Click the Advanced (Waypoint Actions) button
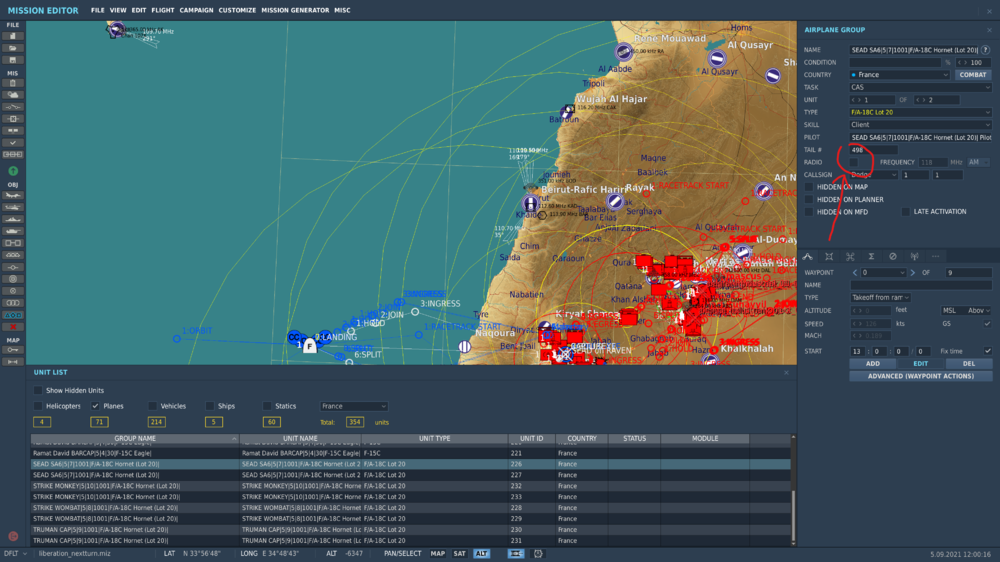Viewport: 1000px width, 562px height. tap(921, 376)
